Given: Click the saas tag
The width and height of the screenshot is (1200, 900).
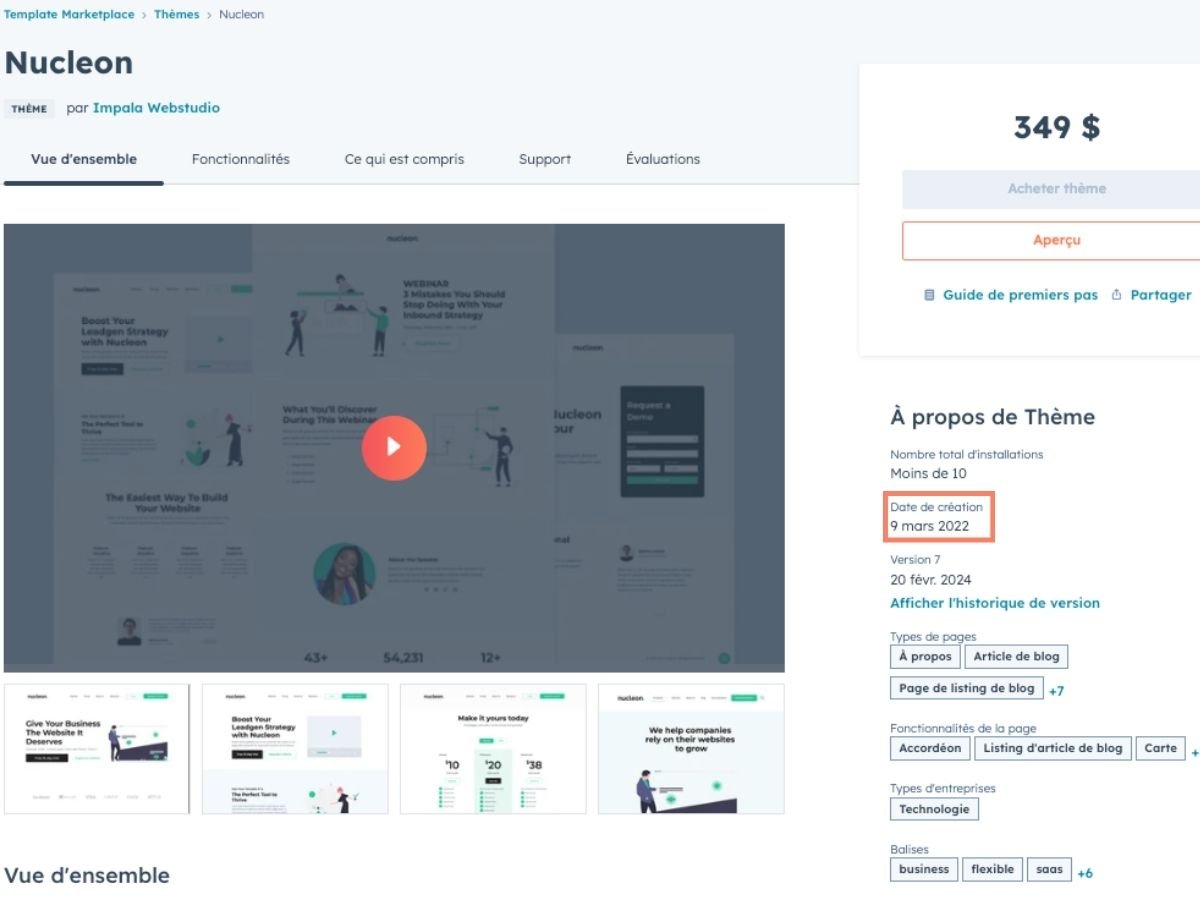Looking at the screenshot, I should tap(1049, 869).
